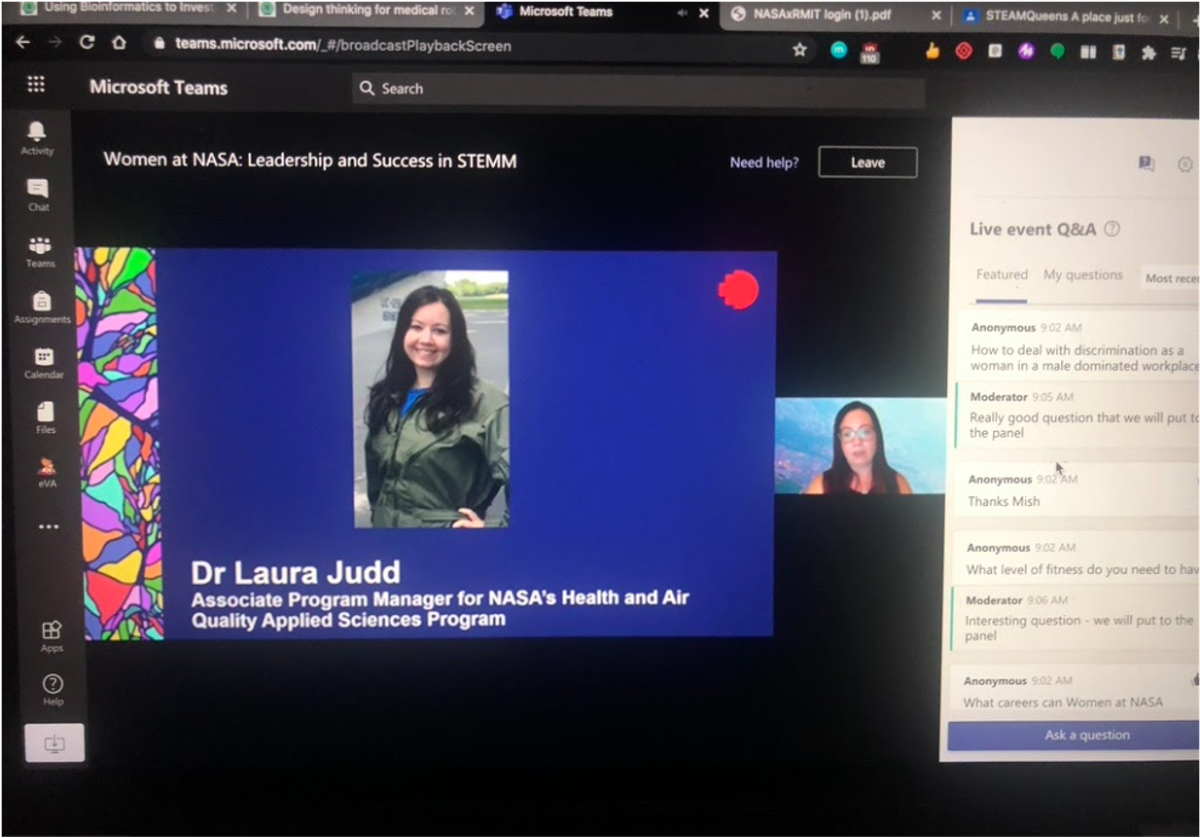Switch to Design thinking for medical tab
Image resolution: width=1200 pixels, height=838 pixels.
(x=368, y=10)
